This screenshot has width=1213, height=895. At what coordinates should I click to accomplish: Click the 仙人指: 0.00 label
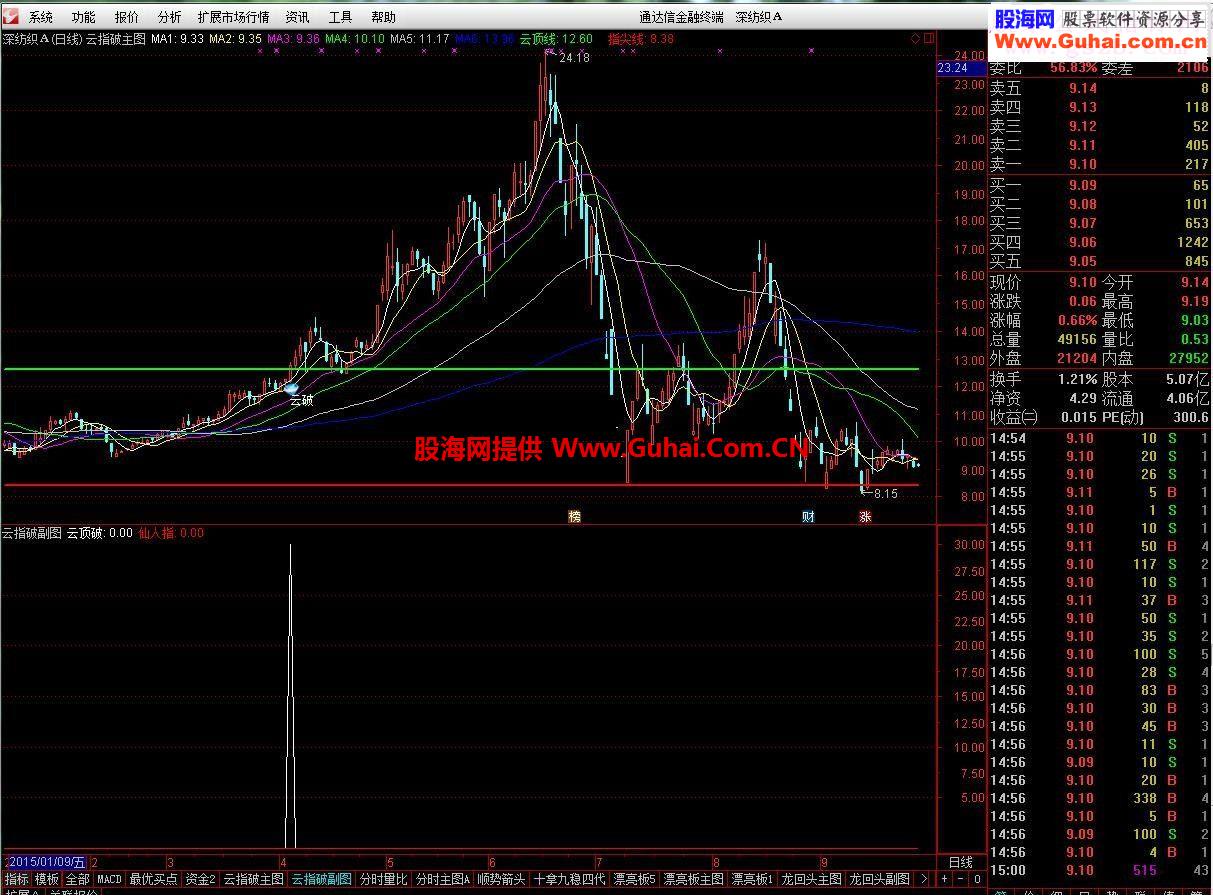[171, 533]
